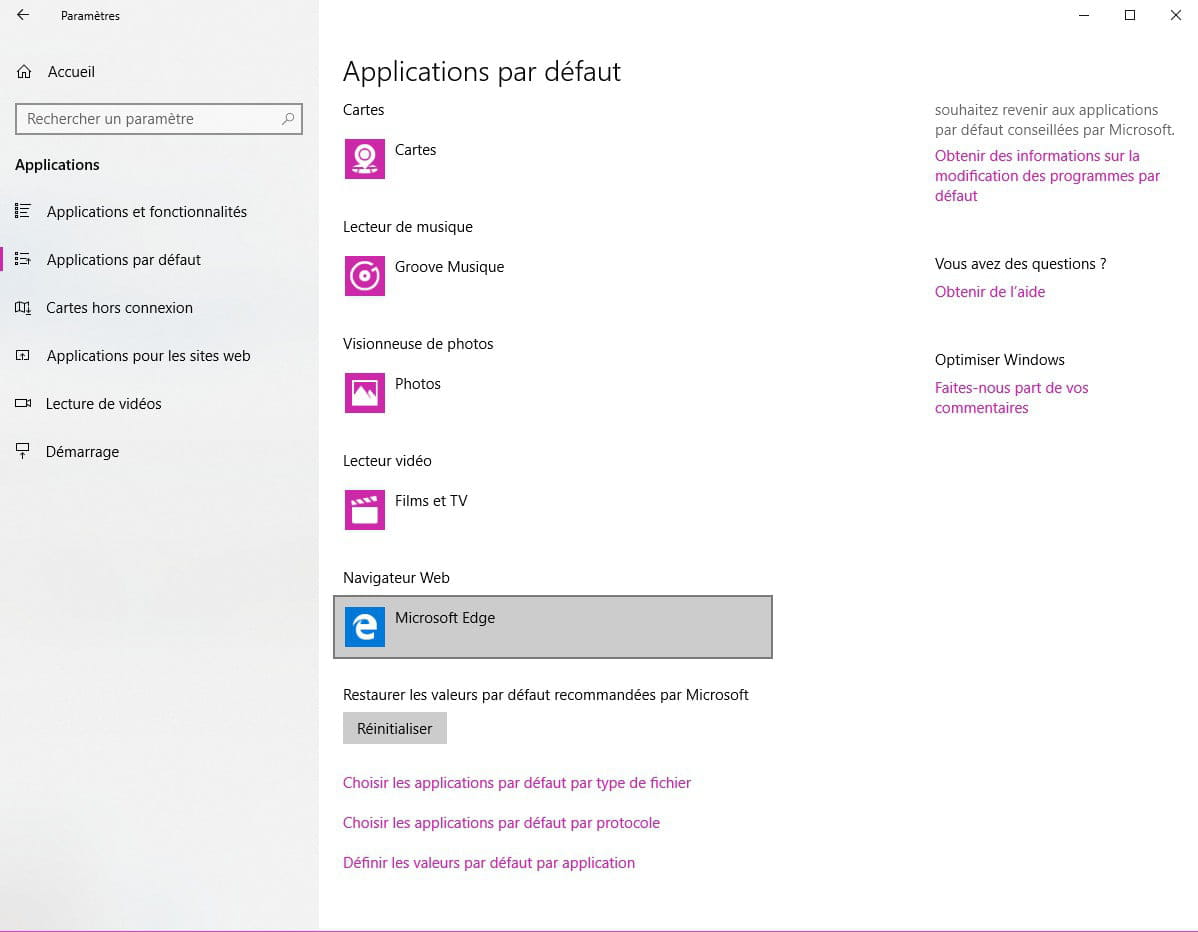1198x932 pixels.
Task: Go to Cartes hors connexion
Action: point(119,308)
